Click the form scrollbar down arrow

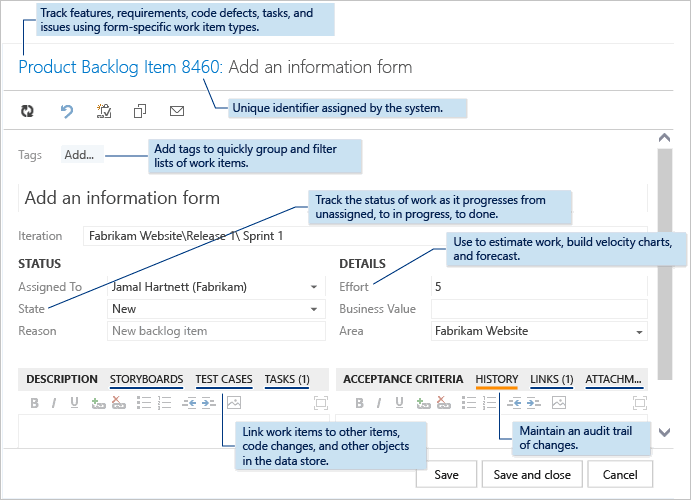[x=665, y=432]
